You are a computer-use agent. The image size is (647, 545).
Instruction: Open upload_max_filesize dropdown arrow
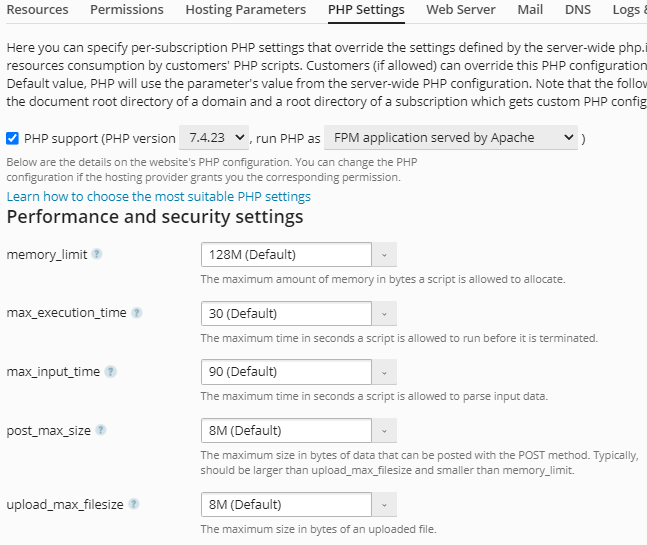(x=384, y=504)
